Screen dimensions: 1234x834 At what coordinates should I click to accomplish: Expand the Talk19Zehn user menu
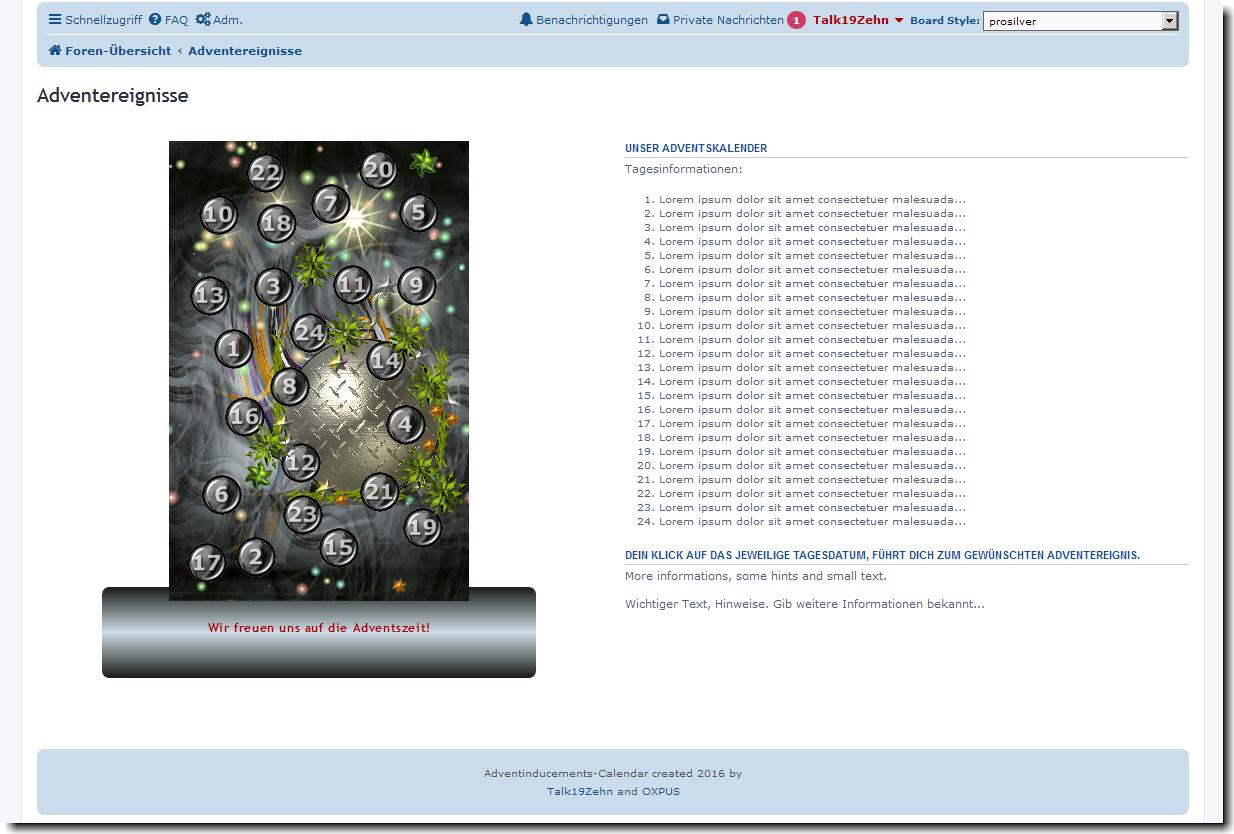[x=857, y=20]
